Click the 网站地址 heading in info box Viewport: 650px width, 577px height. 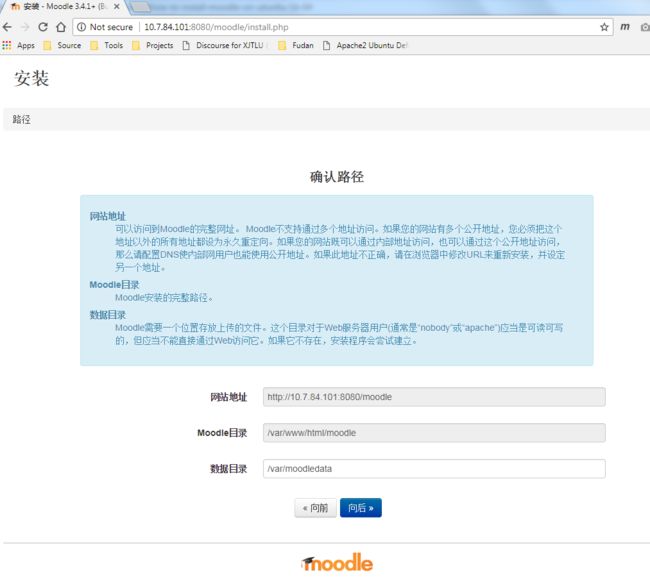coord(107,216)
